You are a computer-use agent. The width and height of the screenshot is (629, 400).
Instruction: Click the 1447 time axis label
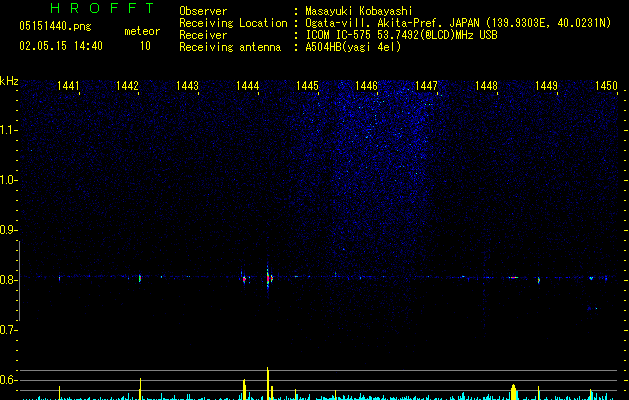426,86
